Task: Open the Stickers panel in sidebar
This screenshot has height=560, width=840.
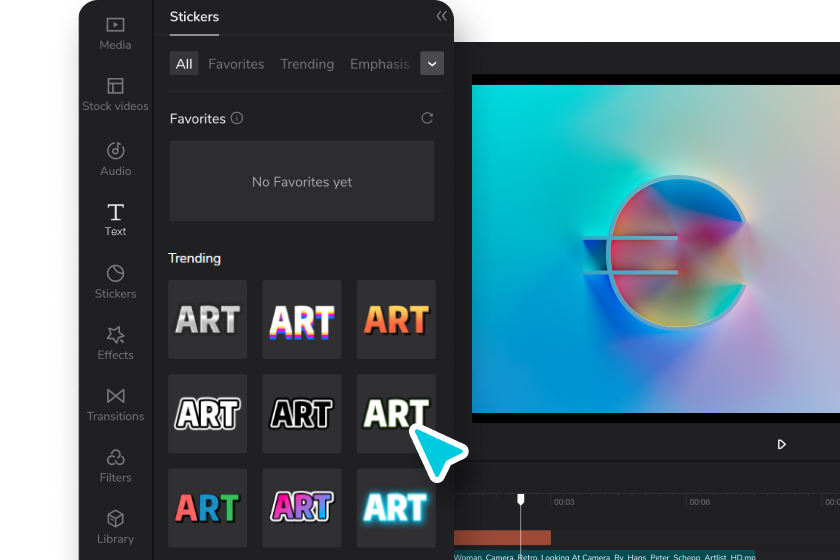Action: click(x=115, y=282)
